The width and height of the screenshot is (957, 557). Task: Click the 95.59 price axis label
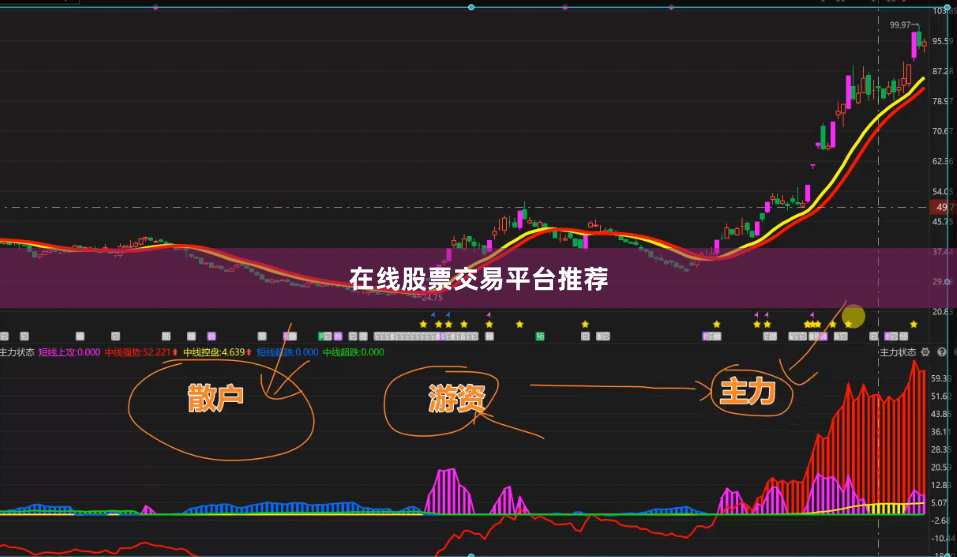point(943,41)
